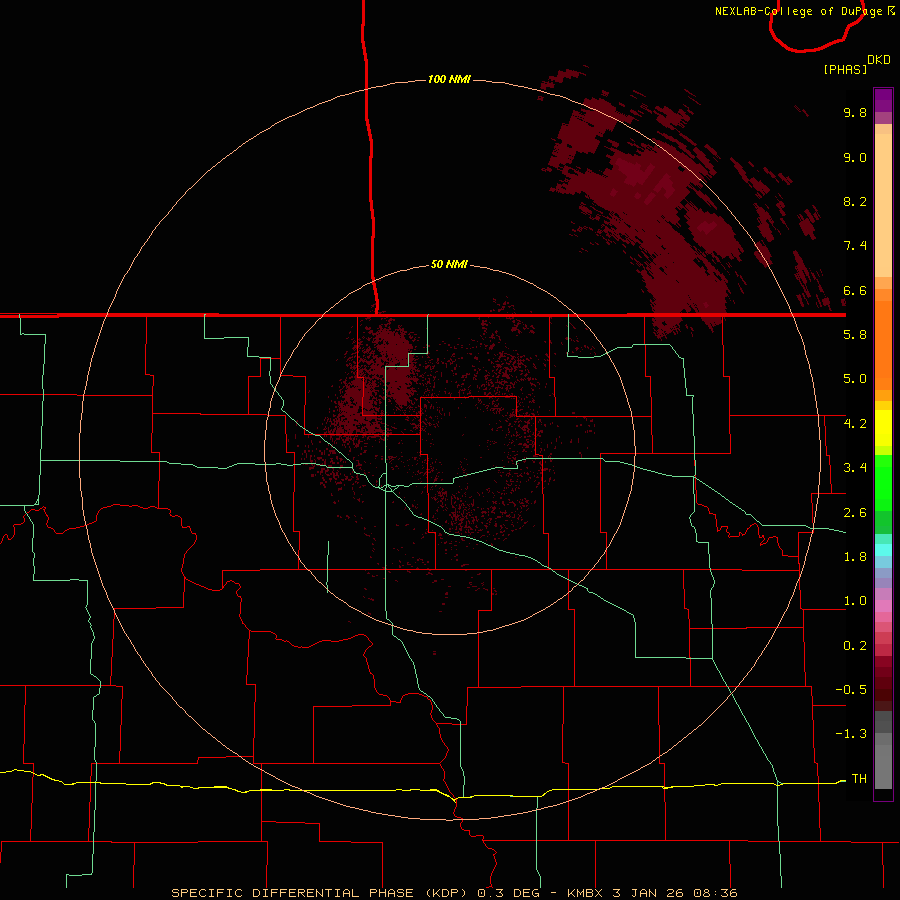Viewport: 900px width, 900px height.
Task: Pick the purple top segment of the color bar
Action: (x=883, y=100)
